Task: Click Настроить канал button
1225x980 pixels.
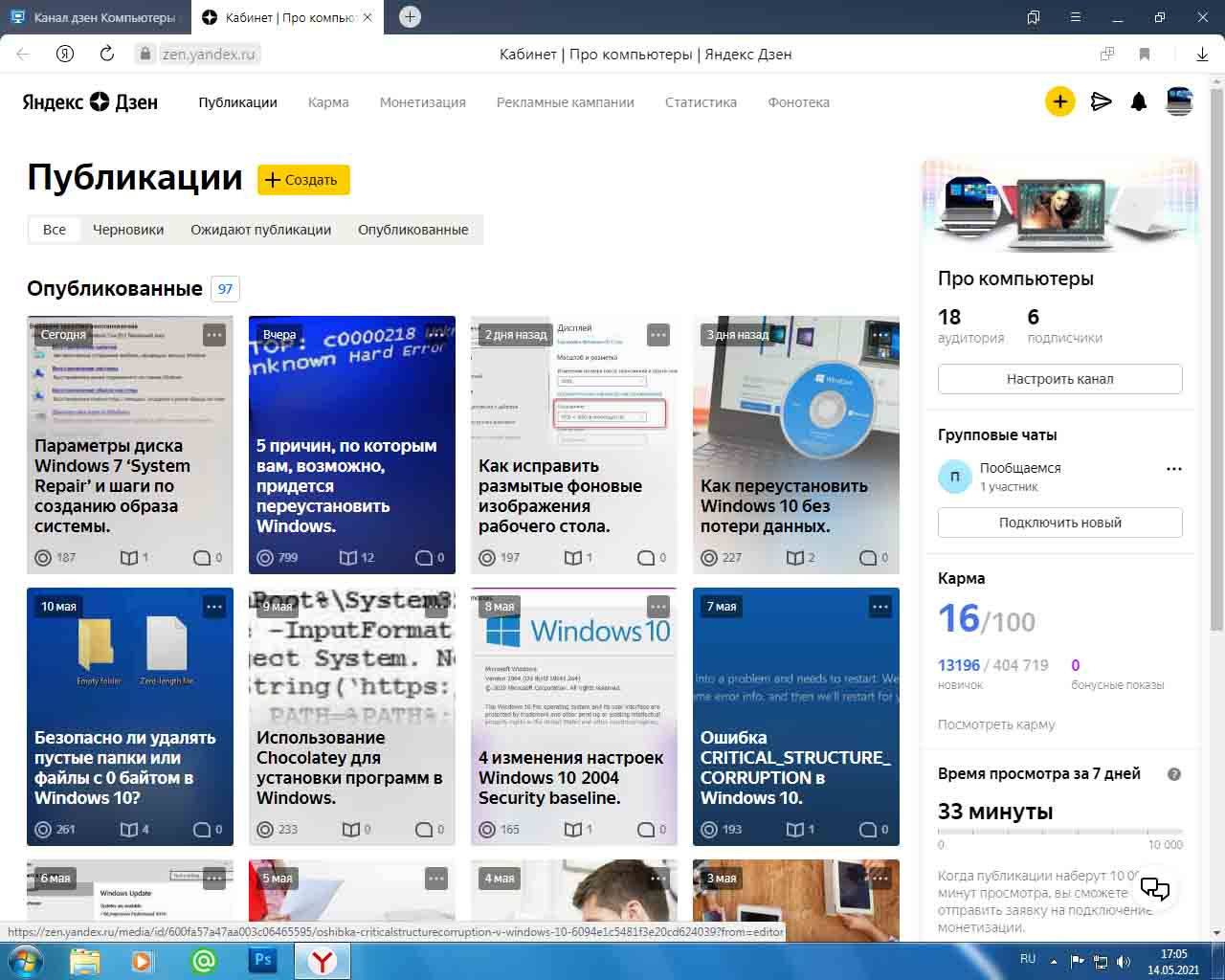Action: [1060, 379]
